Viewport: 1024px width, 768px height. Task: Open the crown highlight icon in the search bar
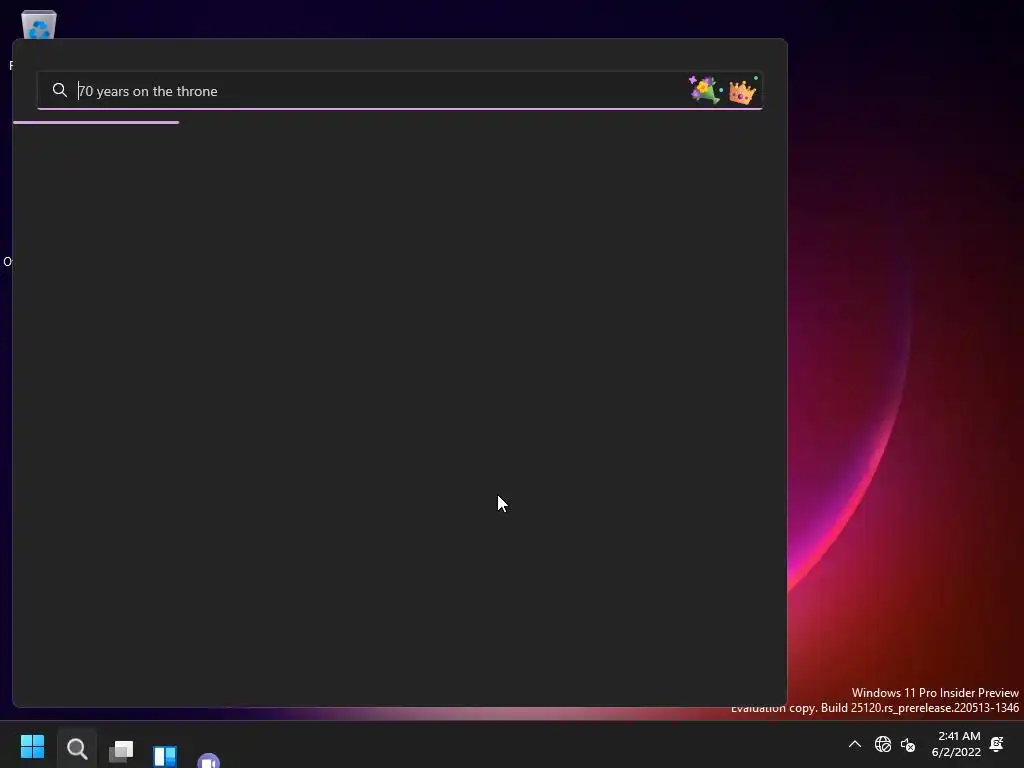743,91
